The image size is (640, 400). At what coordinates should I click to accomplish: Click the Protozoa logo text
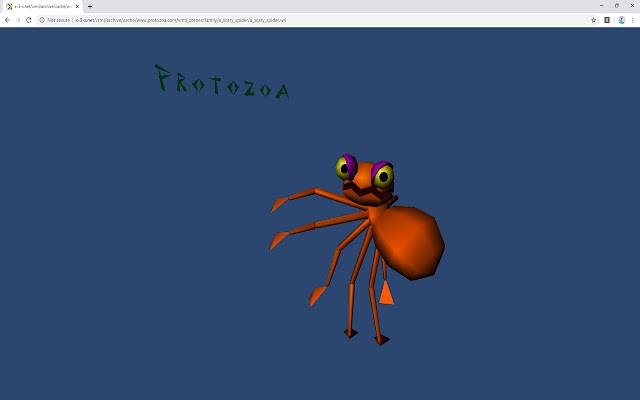pyautogui.click(x=222, y=82)
